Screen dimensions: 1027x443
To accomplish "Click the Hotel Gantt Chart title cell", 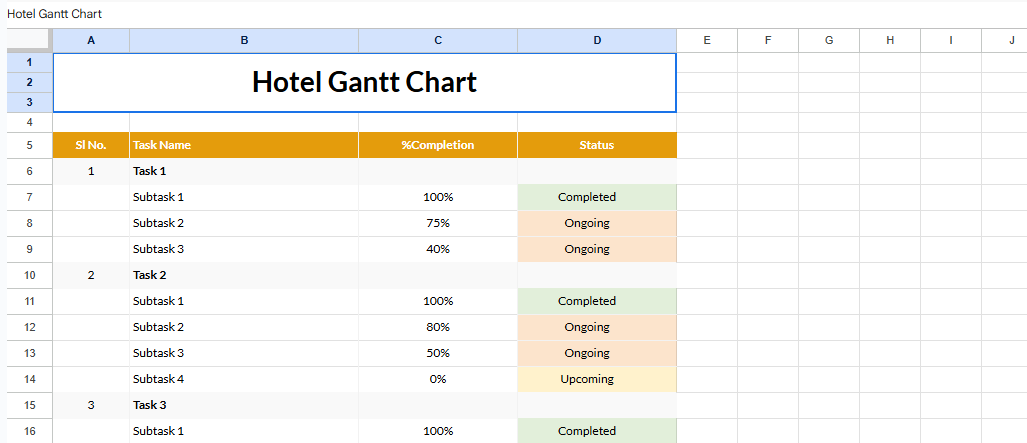I will 364,82.
